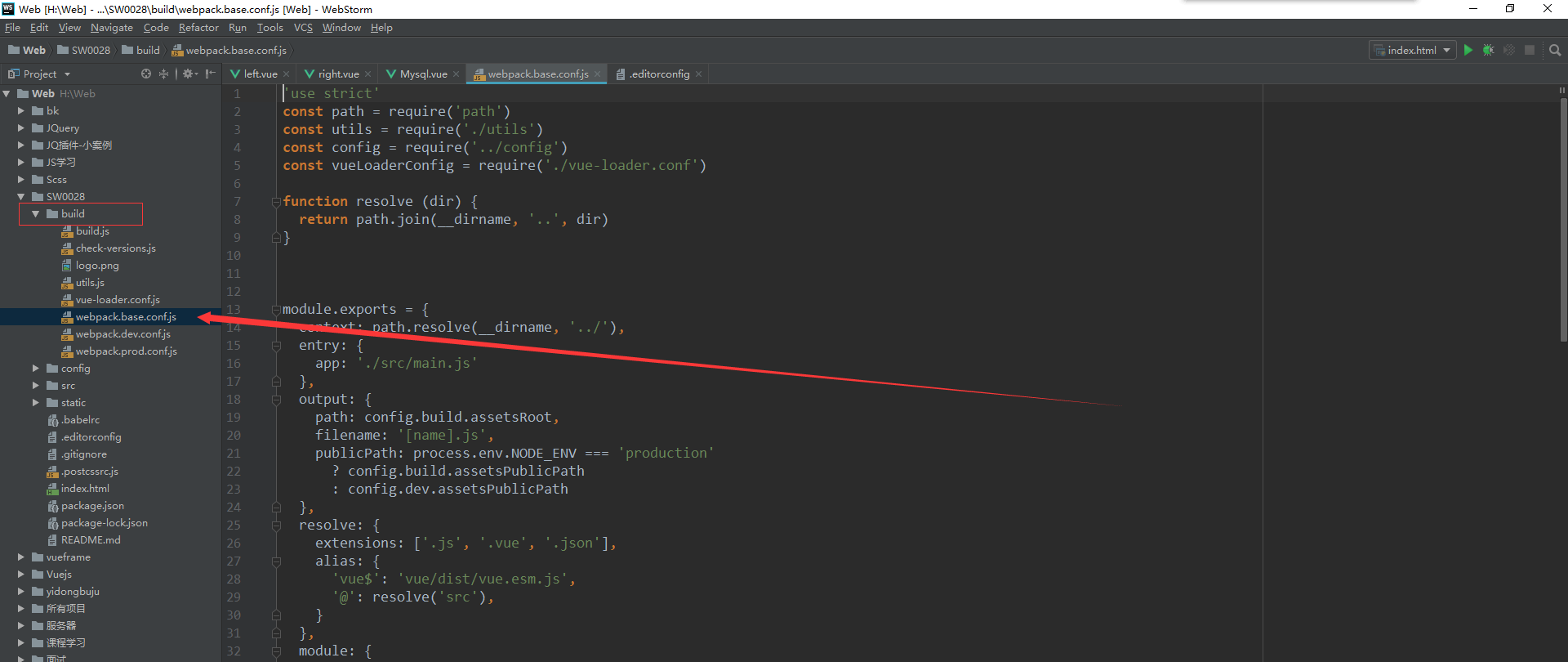1568x662 pixels.
Task: Click the webpack.base.conf.js breadcrumb
Action: coord(229,50)
